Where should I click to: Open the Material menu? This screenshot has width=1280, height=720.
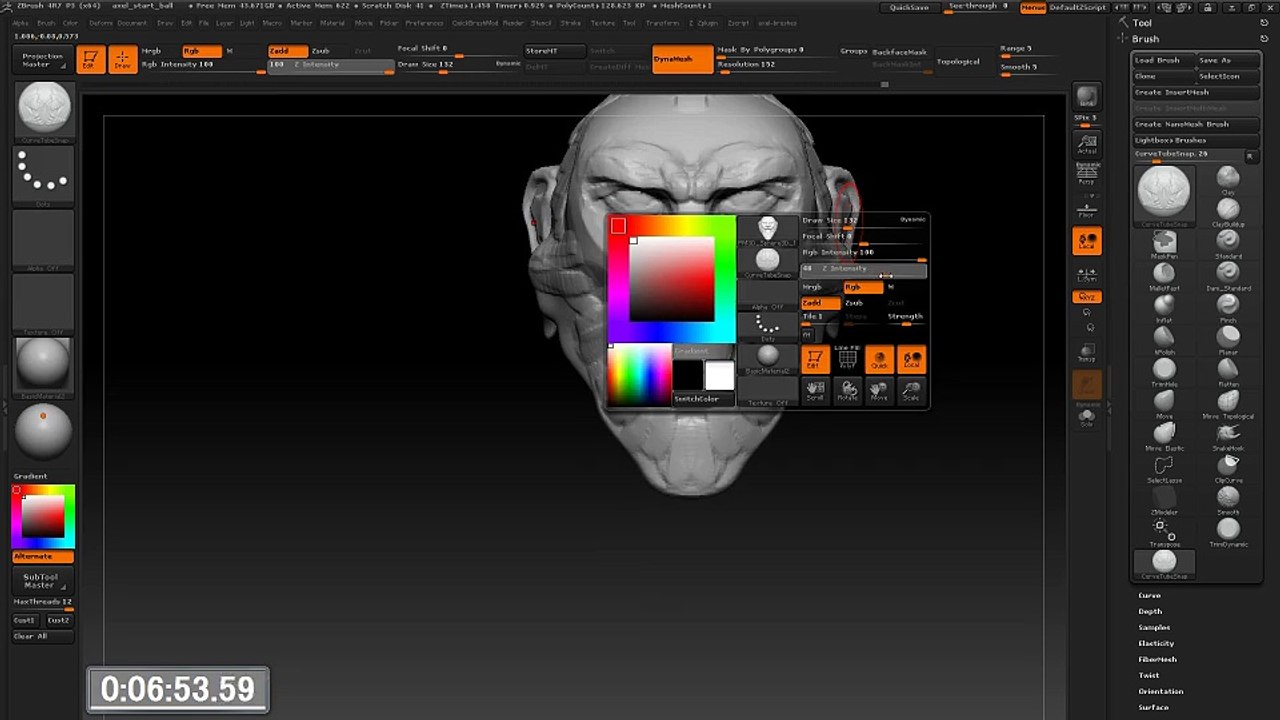point(332,22)
